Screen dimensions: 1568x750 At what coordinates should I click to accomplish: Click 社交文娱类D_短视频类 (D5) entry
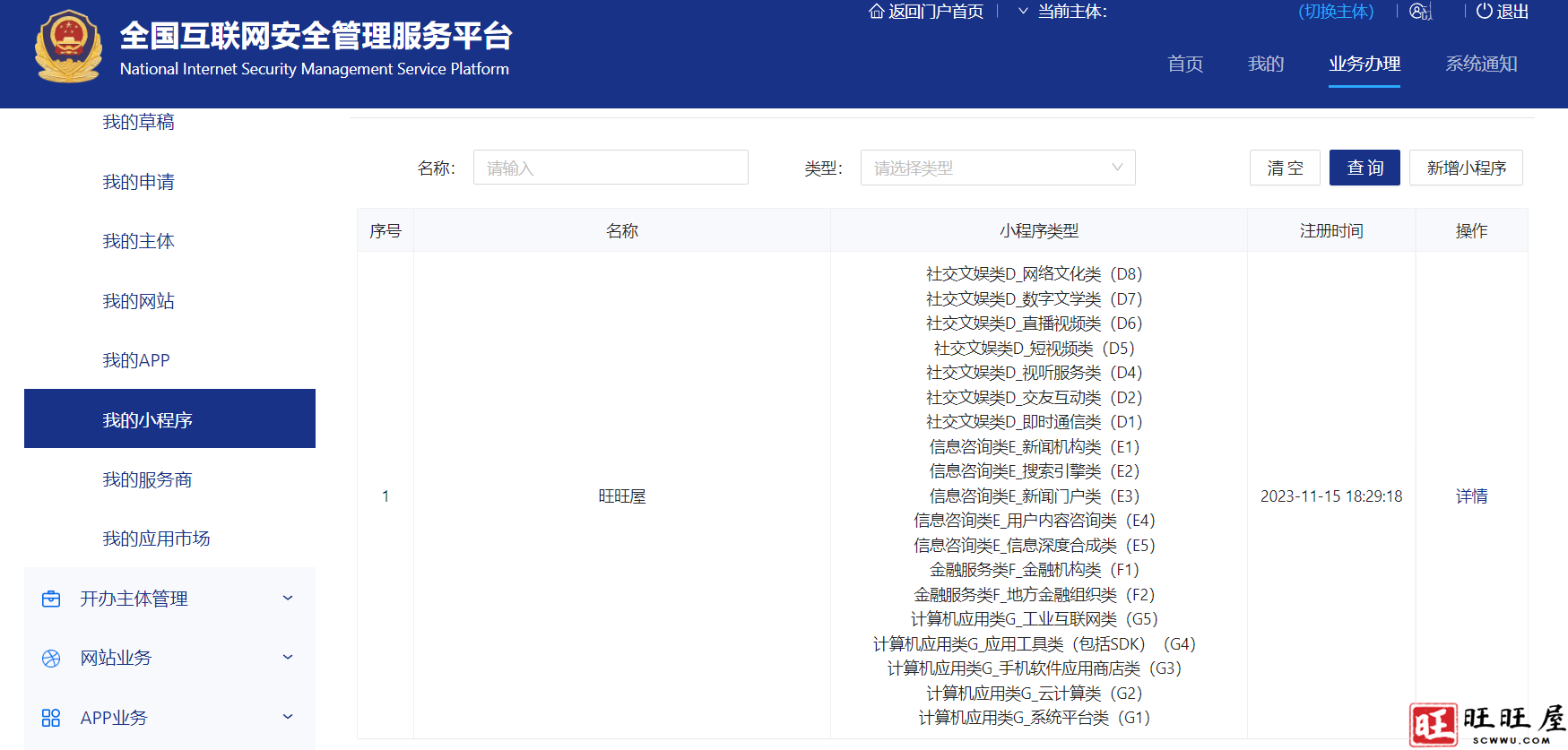pyautogui.click(x=1034, y=348)
